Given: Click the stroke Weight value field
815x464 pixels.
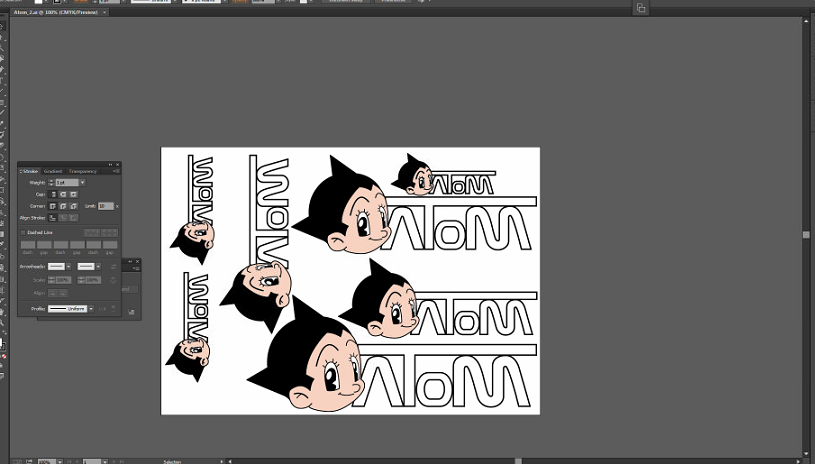Looking at the screenshot, I should [x=67, y=183].
